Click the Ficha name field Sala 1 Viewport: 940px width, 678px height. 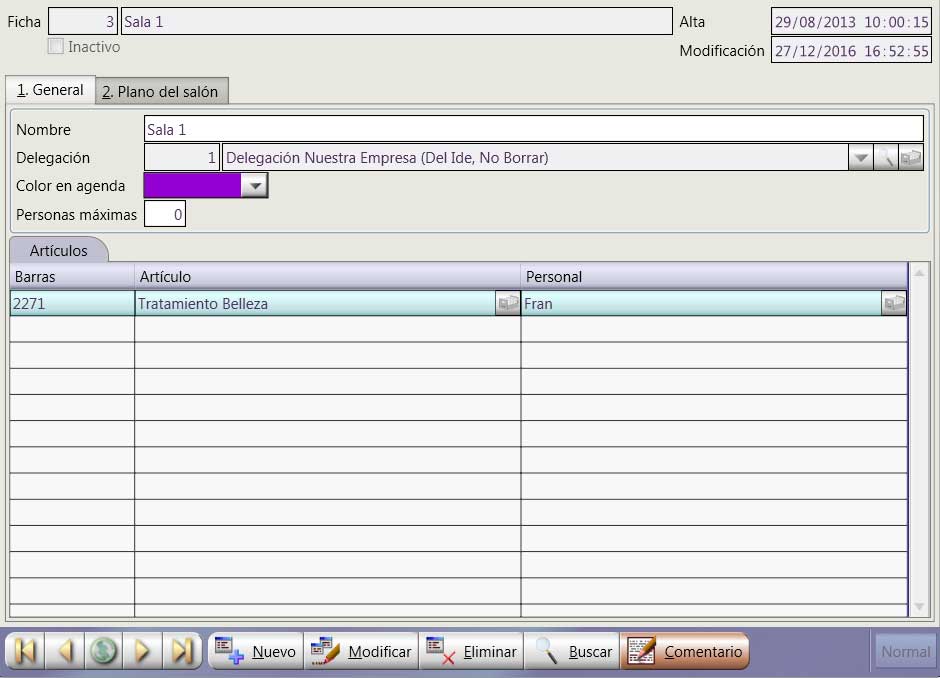[x=396, y=22]
